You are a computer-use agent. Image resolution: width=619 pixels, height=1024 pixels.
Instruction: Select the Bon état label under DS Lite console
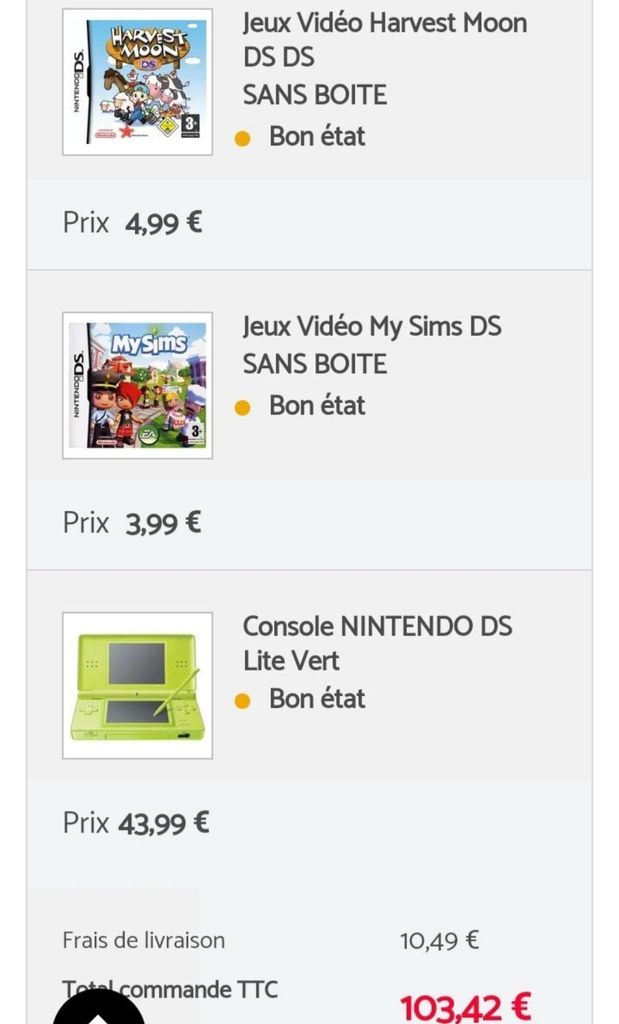coord(317,698)
